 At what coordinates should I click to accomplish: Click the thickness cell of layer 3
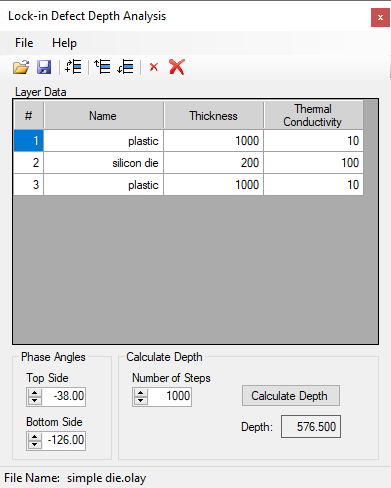click(x=213, y=185)
